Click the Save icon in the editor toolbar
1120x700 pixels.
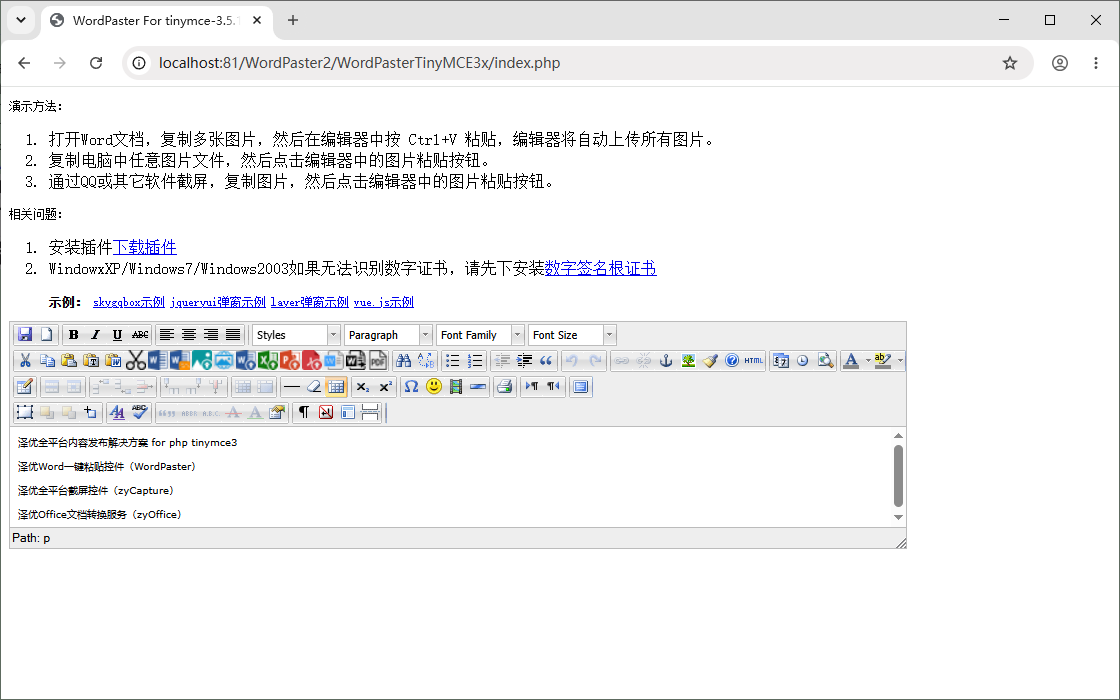point(25,334)
